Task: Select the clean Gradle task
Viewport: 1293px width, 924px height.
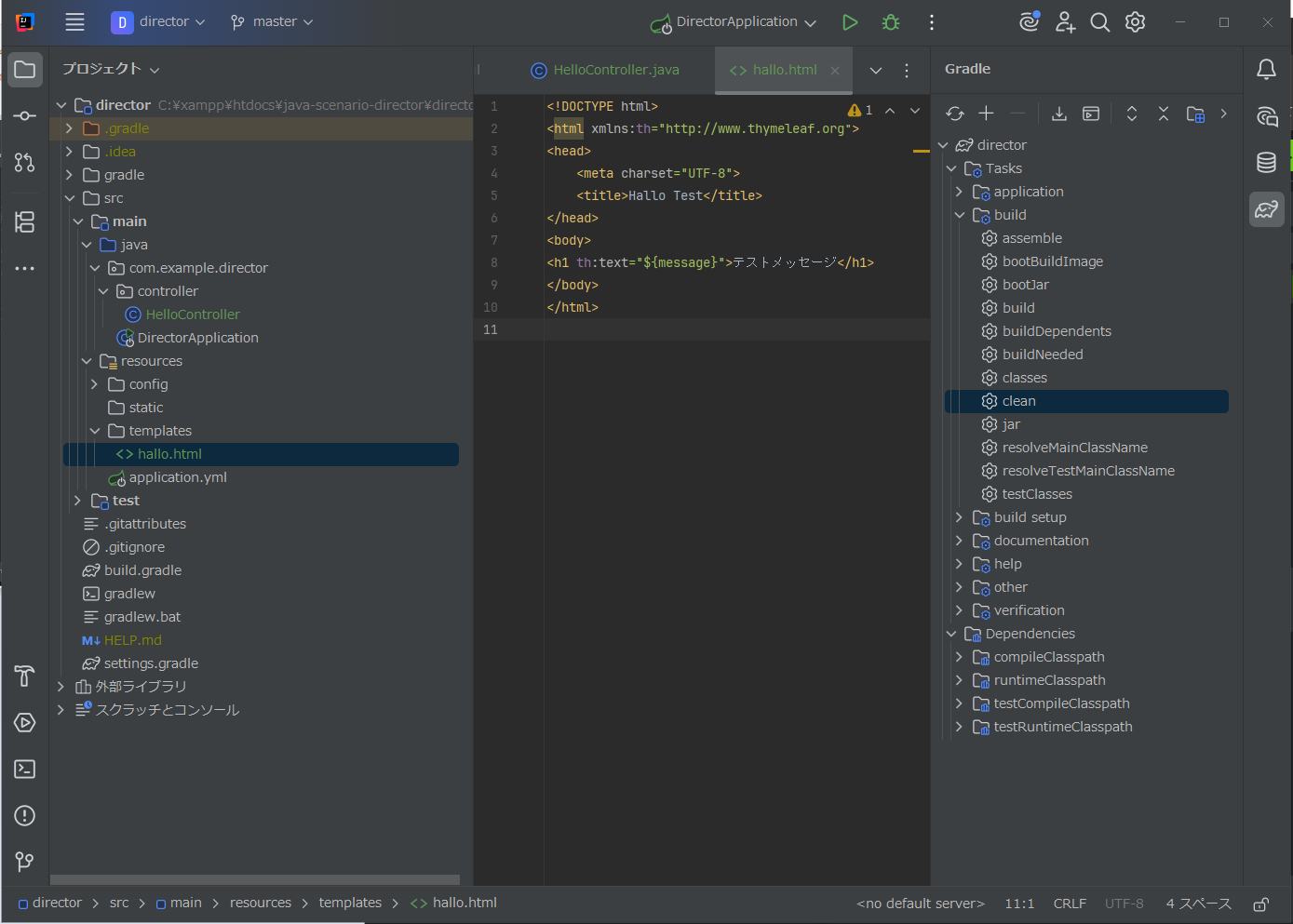Action: pos(1086,401)
